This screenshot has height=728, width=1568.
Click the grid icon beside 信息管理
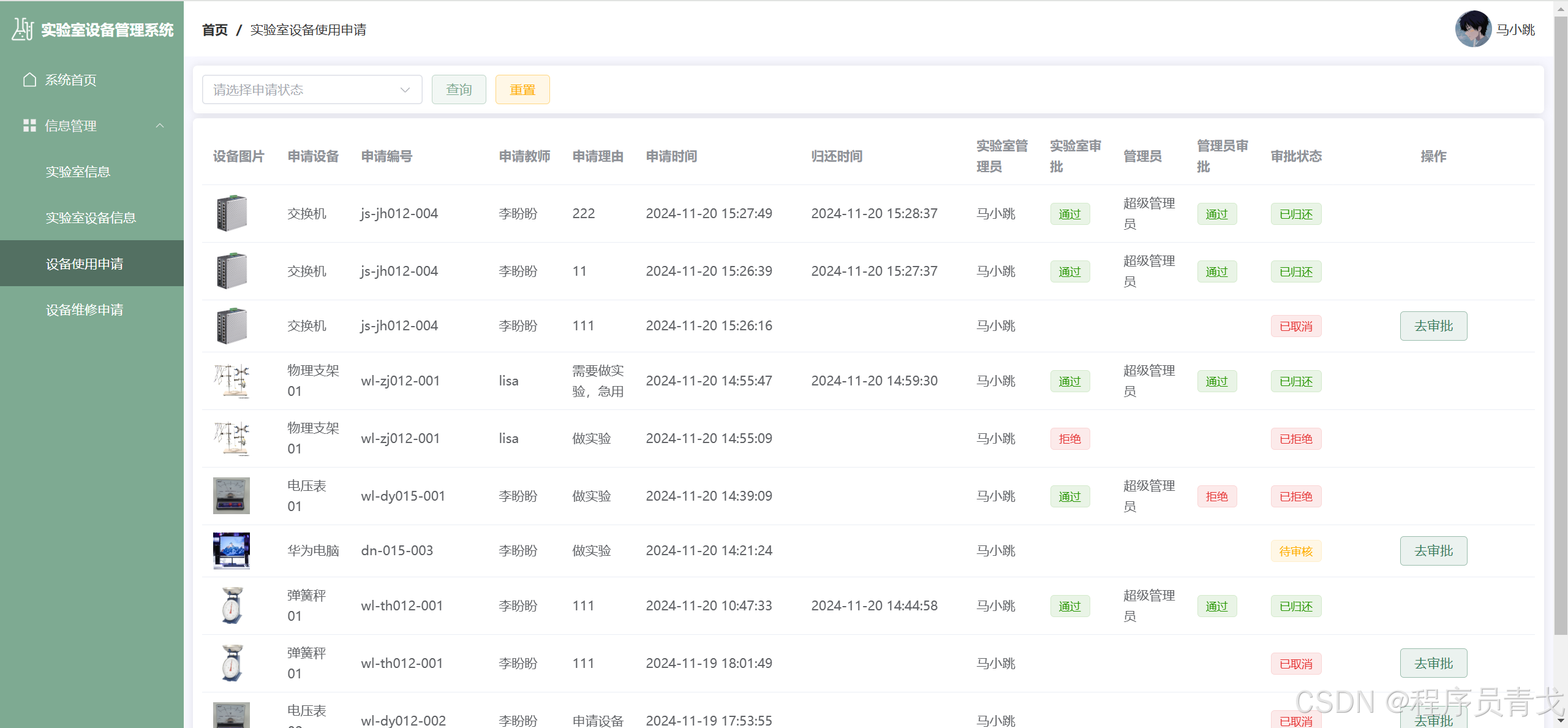click(29, 126)
